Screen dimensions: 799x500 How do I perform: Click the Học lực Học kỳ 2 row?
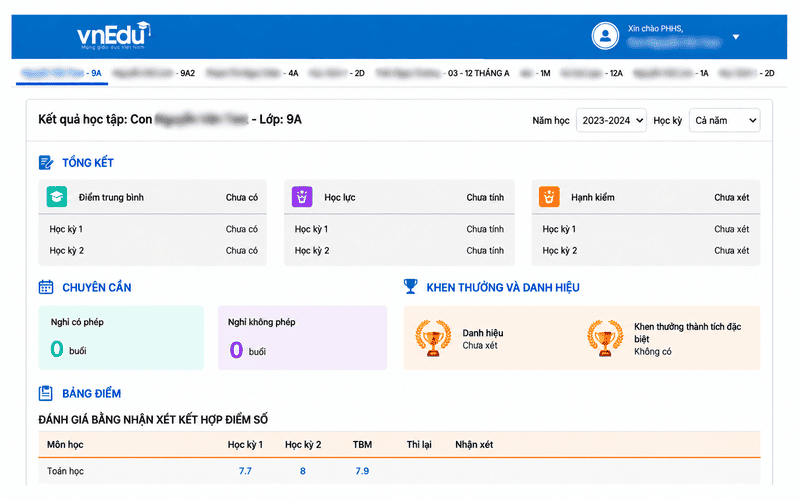(x=399, y=251)
